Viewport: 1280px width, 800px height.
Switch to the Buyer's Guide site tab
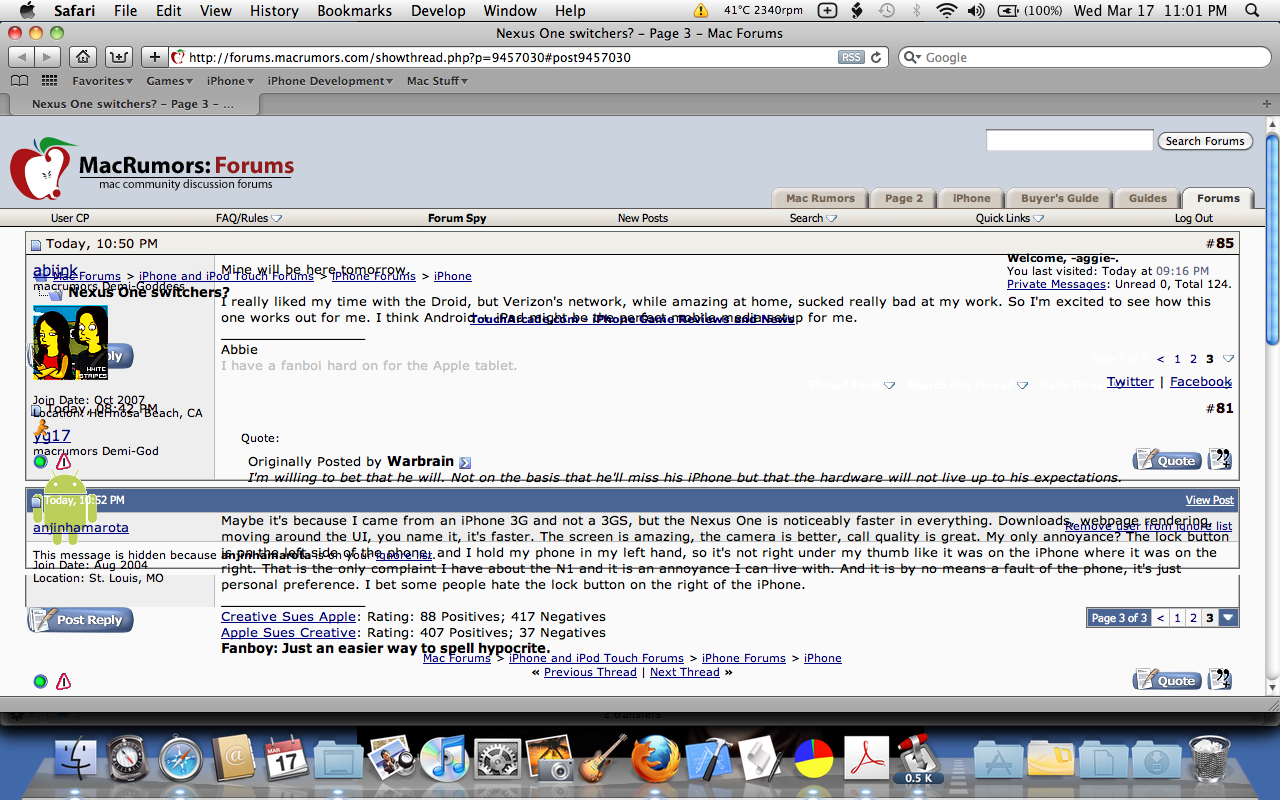tap(1059, 198)
